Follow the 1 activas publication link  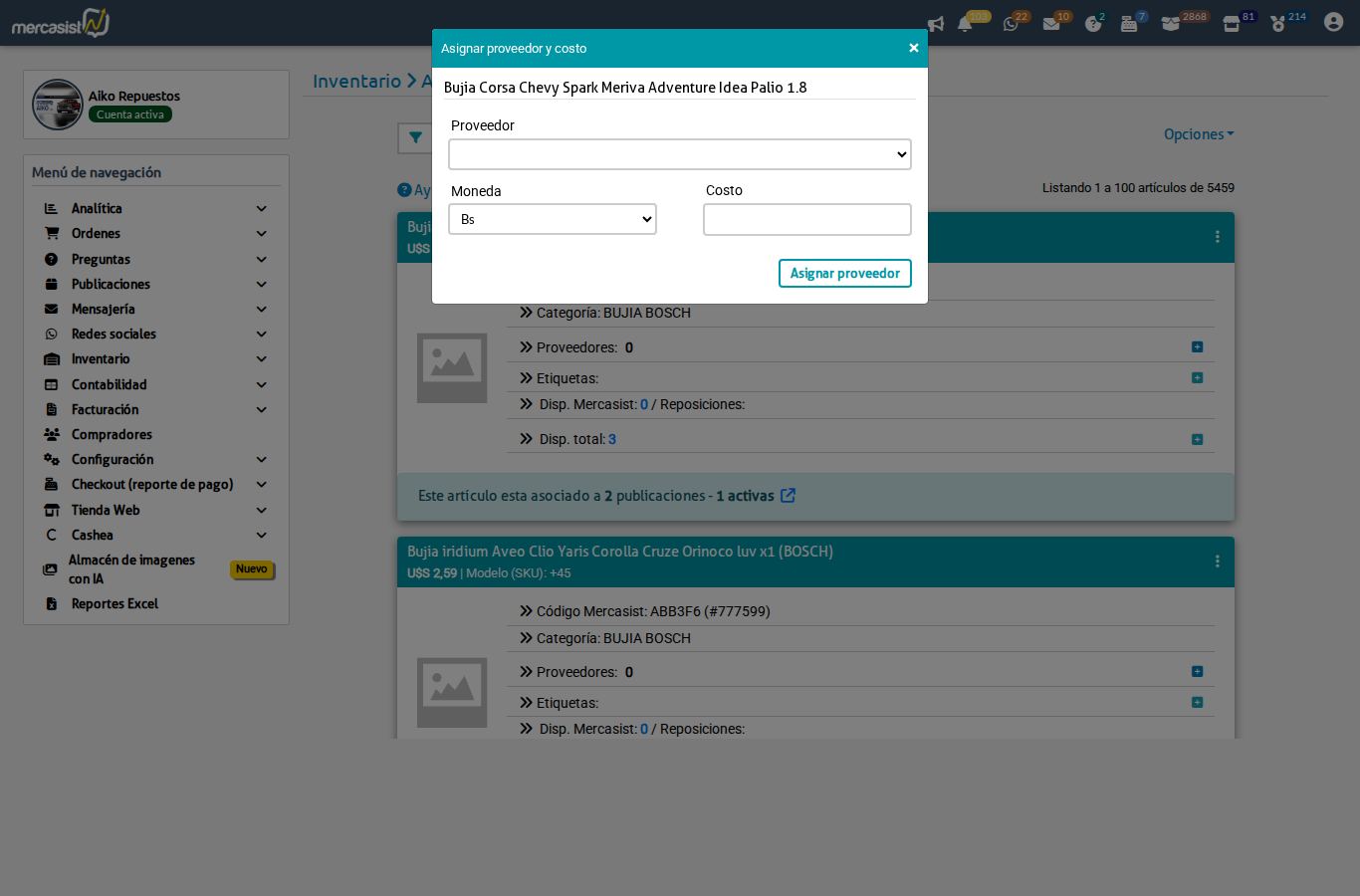(x=746, y=495)
